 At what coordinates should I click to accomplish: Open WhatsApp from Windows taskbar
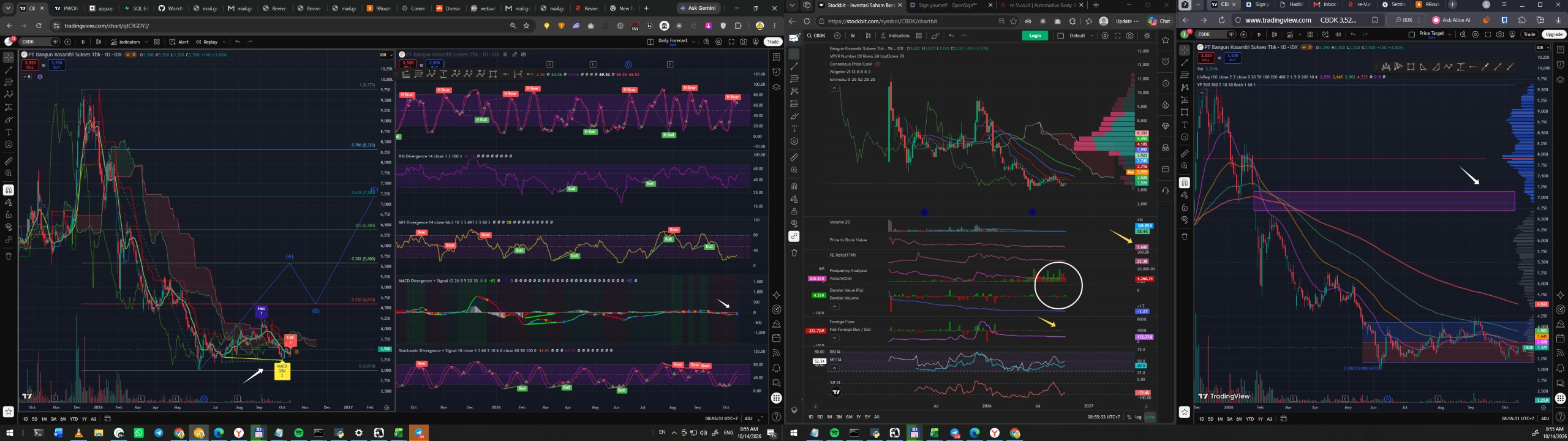(138, 433)
